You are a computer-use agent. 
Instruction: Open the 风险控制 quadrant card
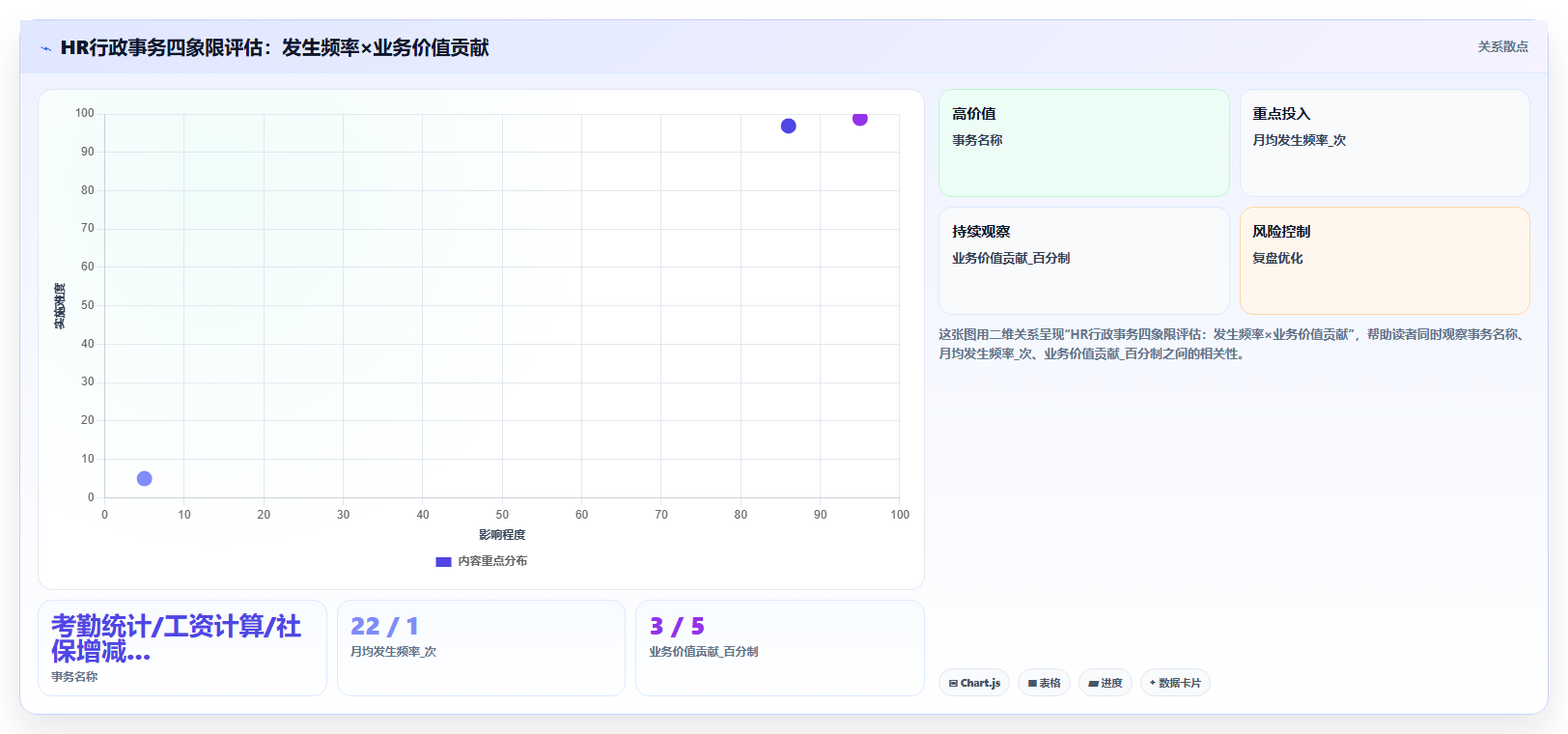point(1385,261)
